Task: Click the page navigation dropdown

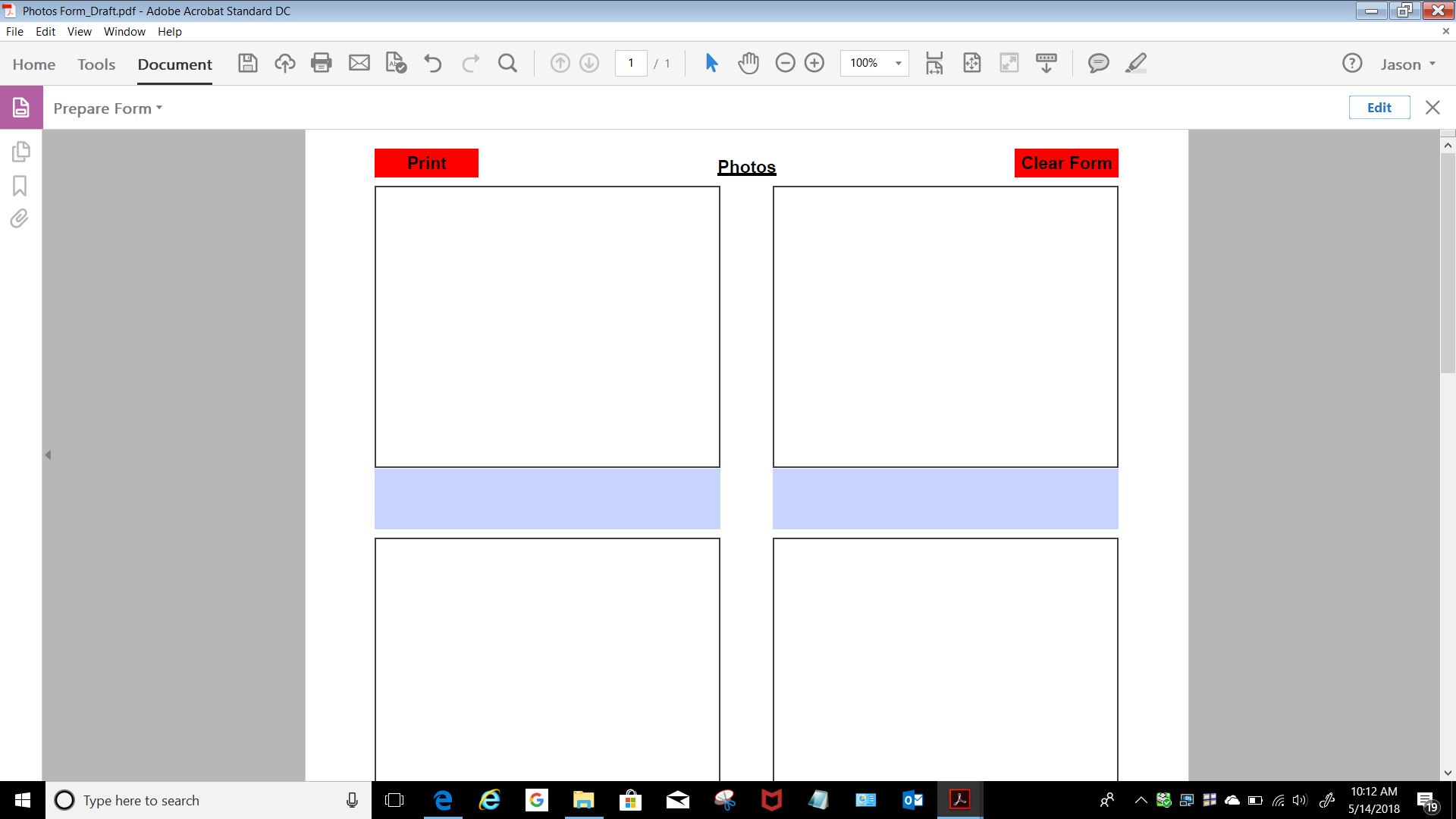Action: click(631, 63)
